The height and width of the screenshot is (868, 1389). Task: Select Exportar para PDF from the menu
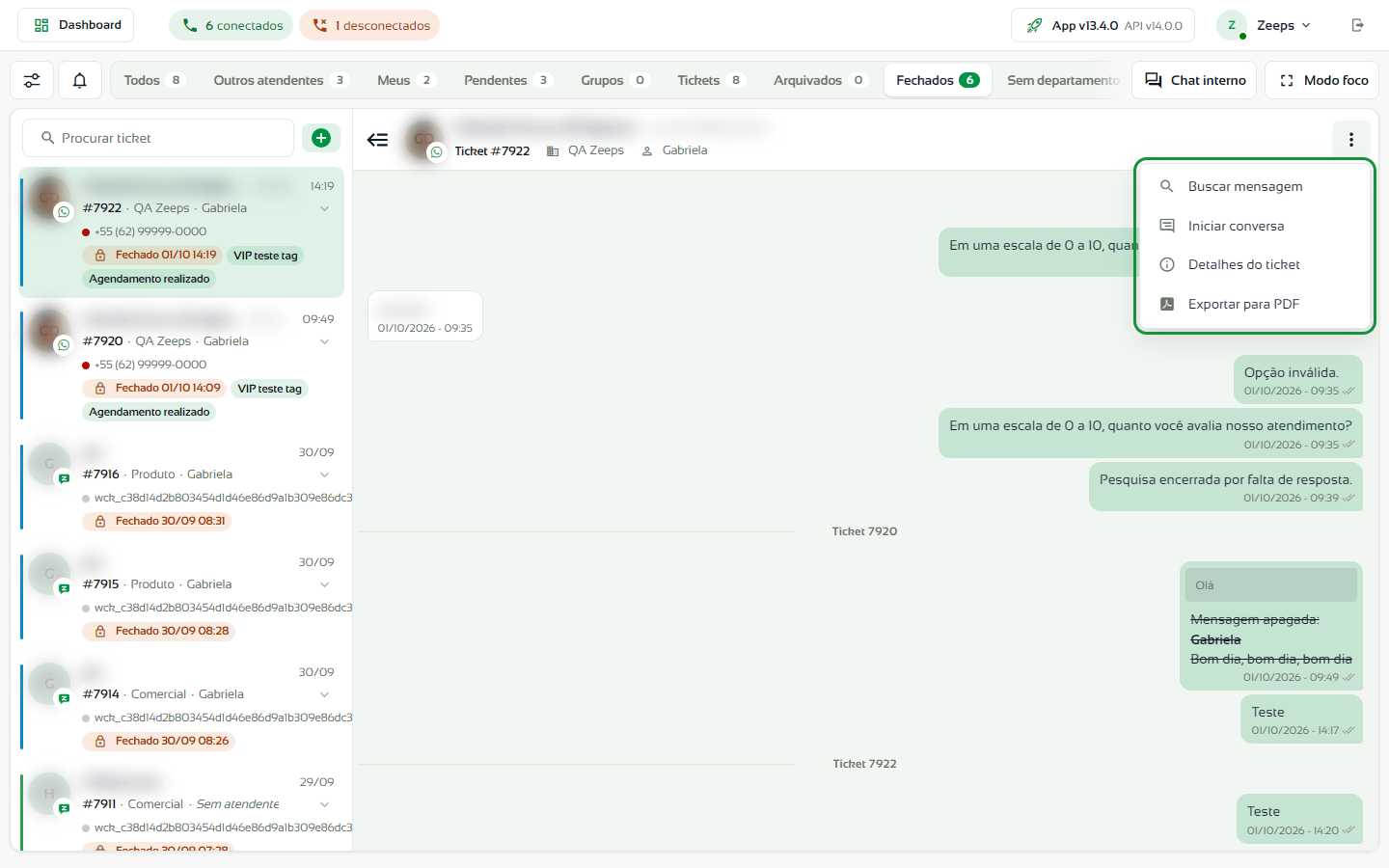click(1254, 304)
